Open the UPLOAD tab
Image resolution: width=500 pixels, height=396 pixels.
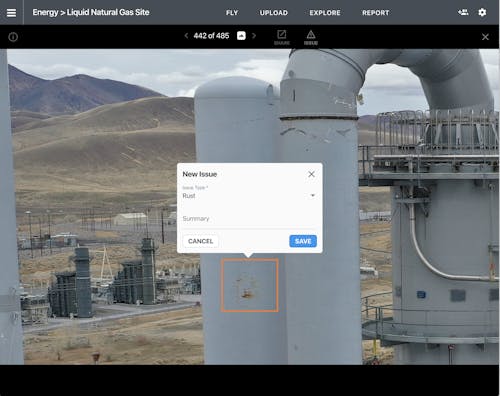(x=274, y=13)
